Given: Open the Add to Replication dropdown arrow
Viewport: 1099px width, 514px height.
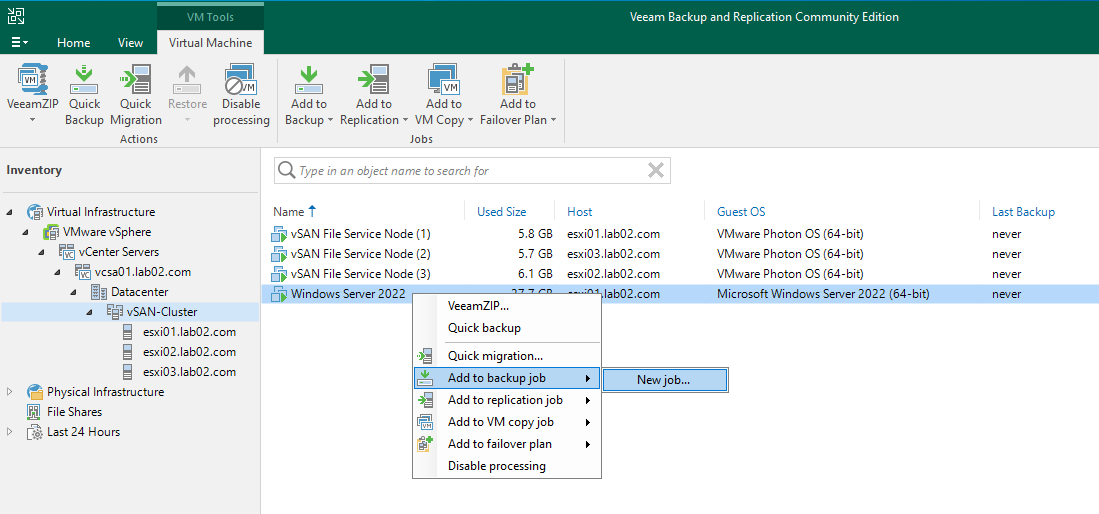Looking at the screenshot, I should click(405, 120).
